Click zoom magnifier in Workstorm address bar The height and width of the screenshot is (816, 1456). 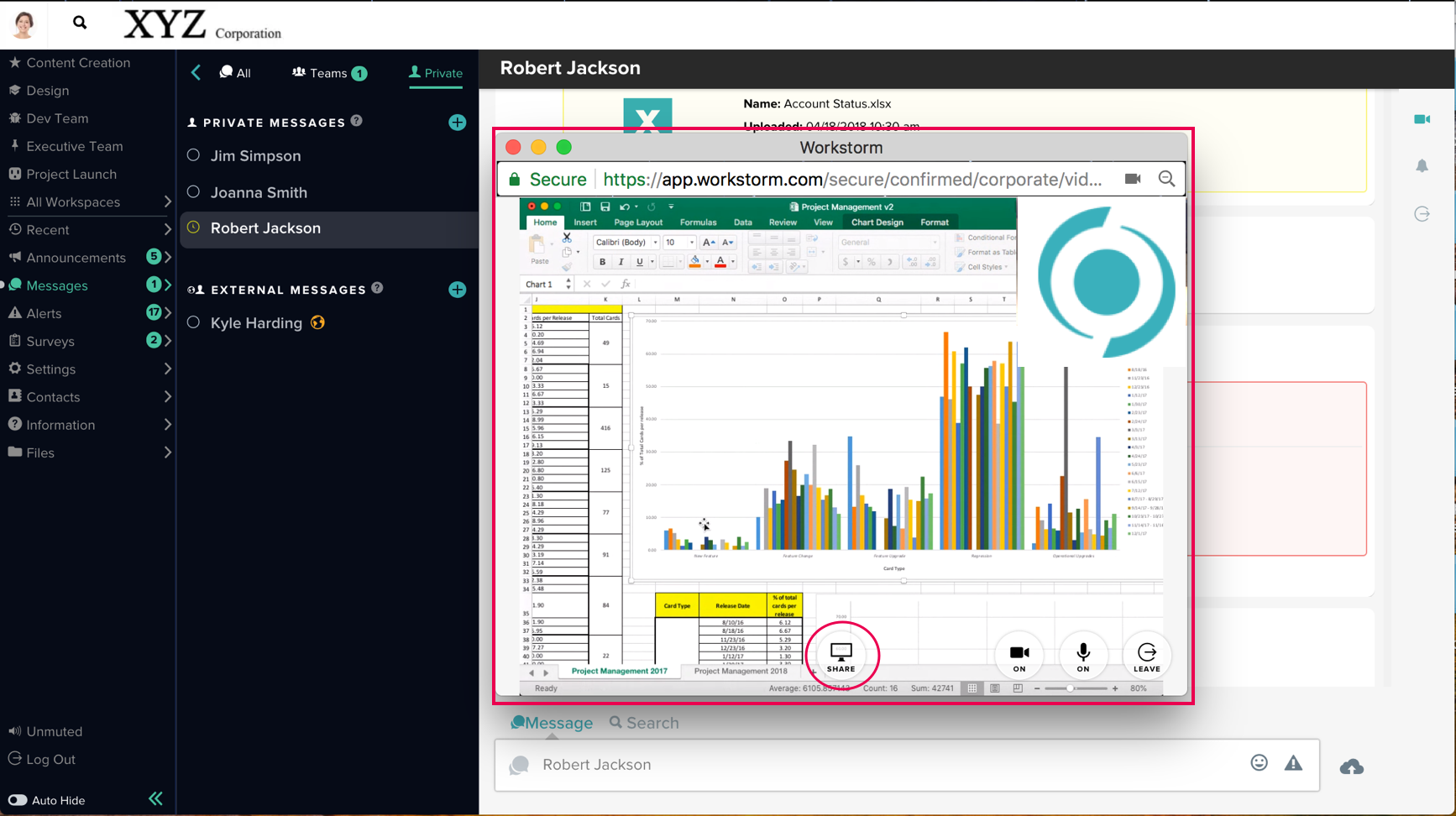tap(1166, 179)
